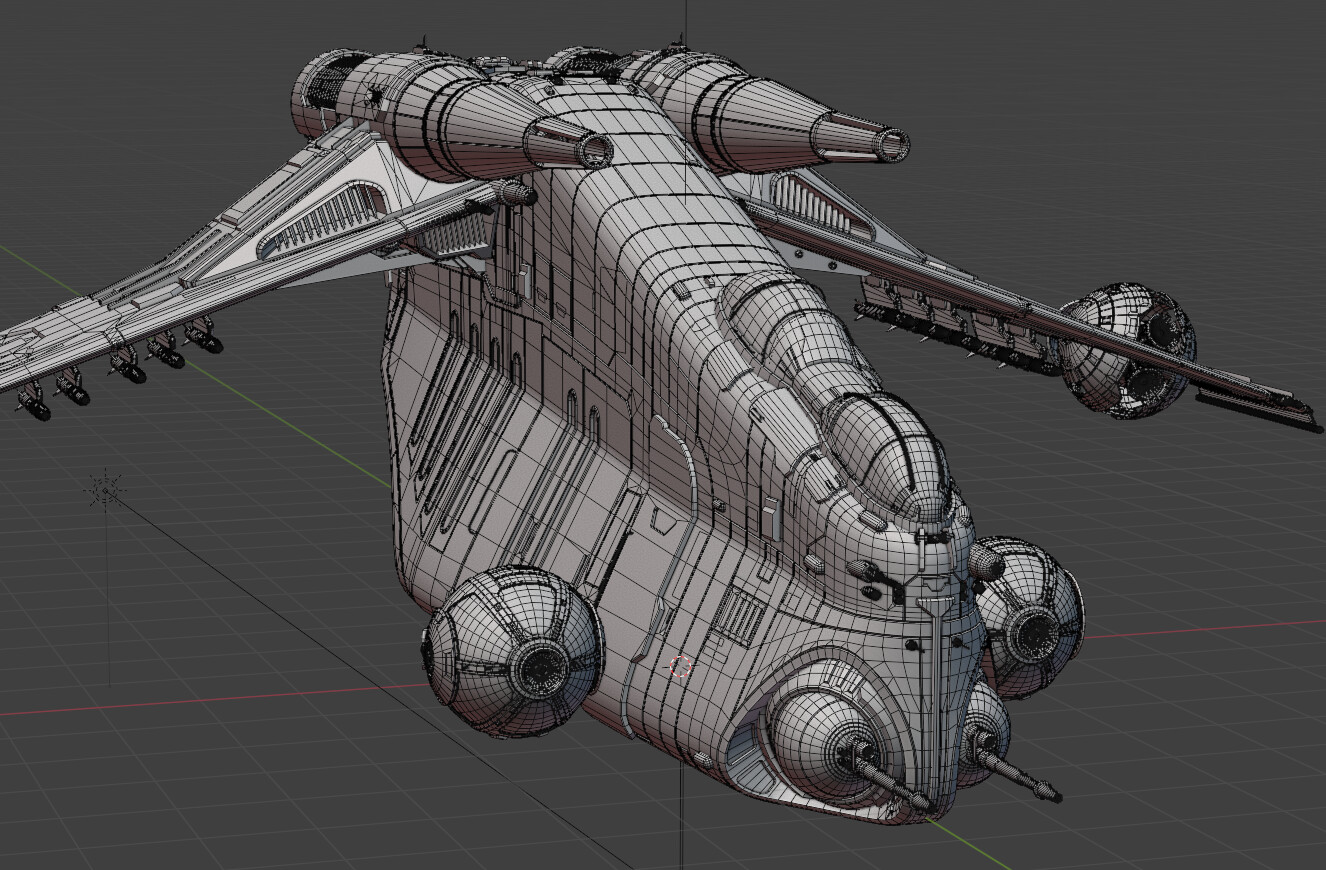
Task: Click the 3D cursor crosshair marker
Action: click(680, 665)
